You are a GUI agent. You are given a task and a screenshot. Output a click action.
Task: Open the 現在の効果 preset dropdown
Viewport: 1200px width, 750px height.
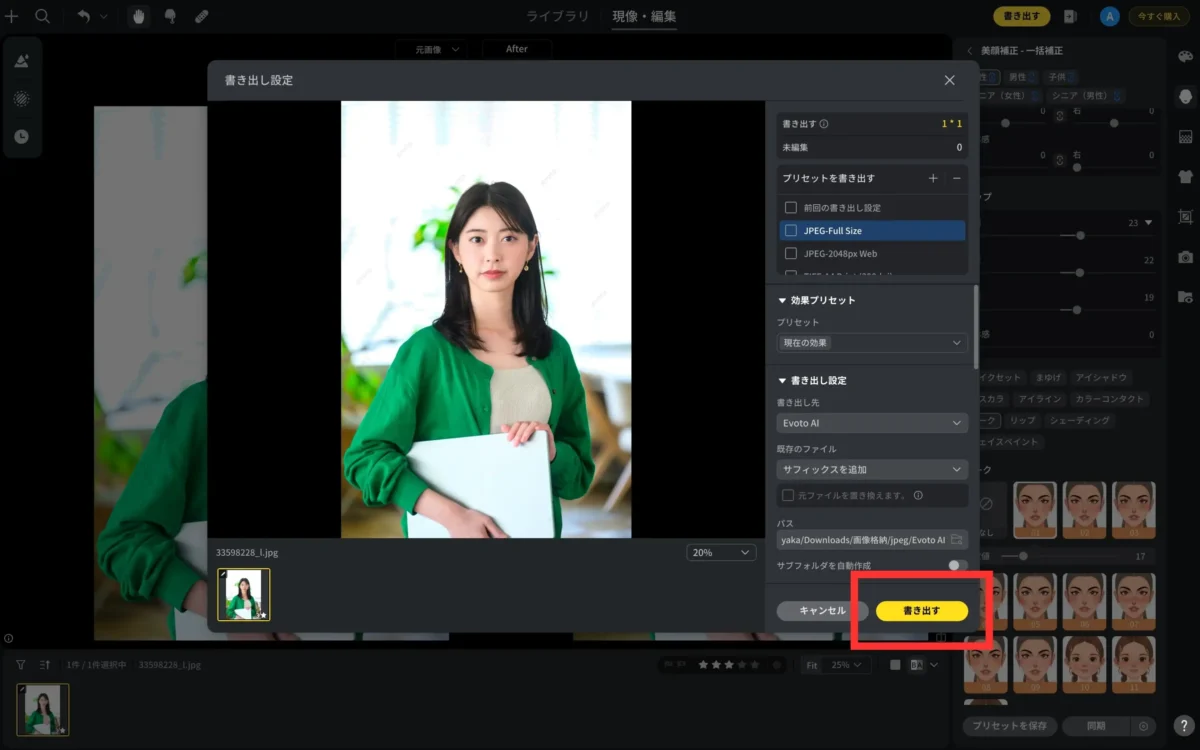coord(872,343)
